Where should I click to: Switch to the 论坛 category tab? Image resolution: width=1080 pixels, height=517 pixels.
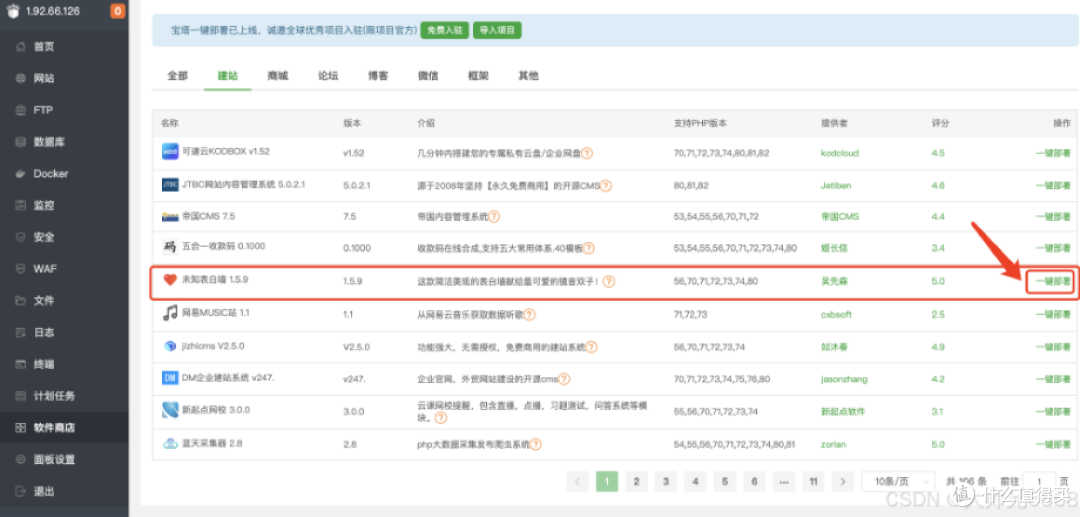pyautogui.click(x=328, y=76)
